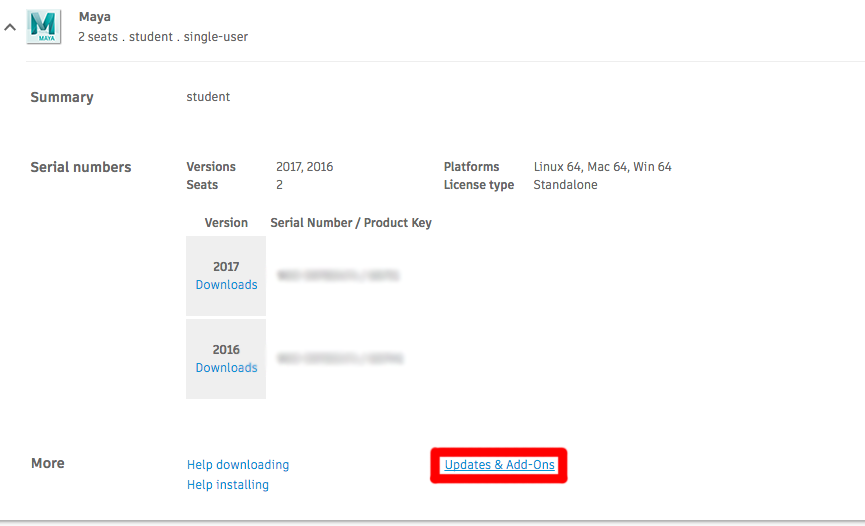Click the Serial numbers heading
The width and height of the screenshot is (865, 526).
81,167
